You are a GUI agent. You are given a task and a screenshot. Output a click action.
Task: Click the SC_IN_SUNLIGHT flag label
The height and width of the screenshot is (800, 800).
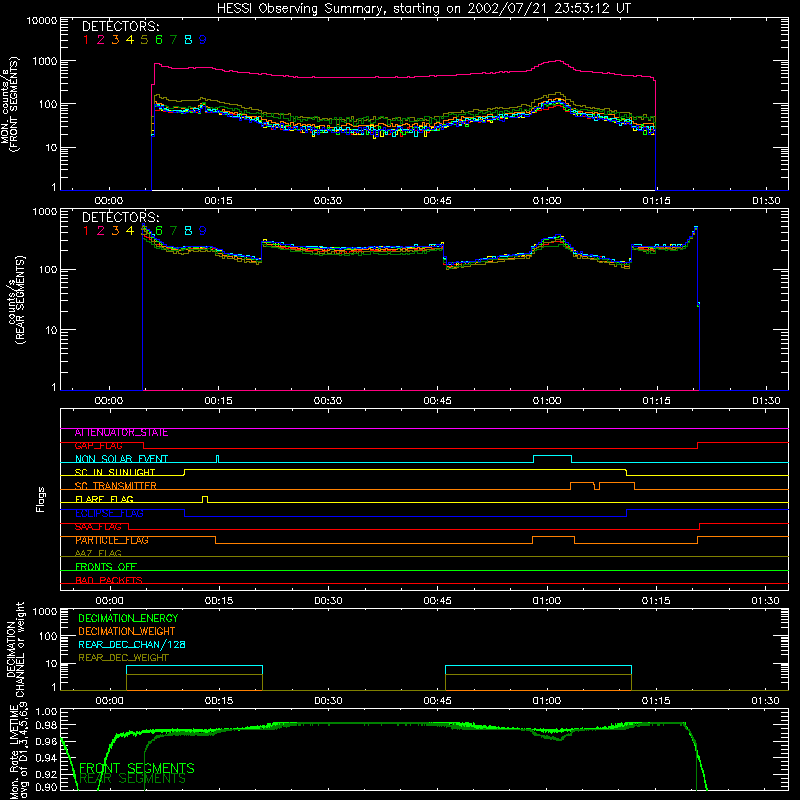click(x=115, y=472)
